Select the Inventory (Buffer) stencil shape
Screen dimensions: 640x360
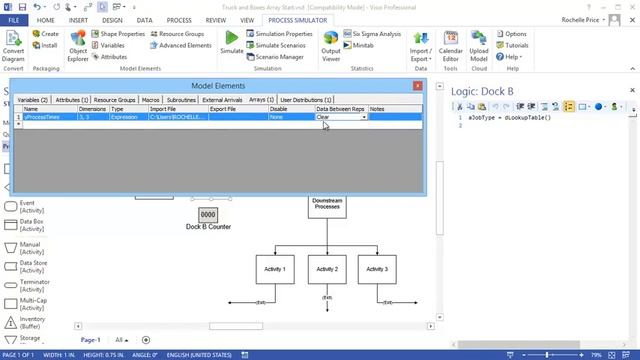(x=25, y=322)
